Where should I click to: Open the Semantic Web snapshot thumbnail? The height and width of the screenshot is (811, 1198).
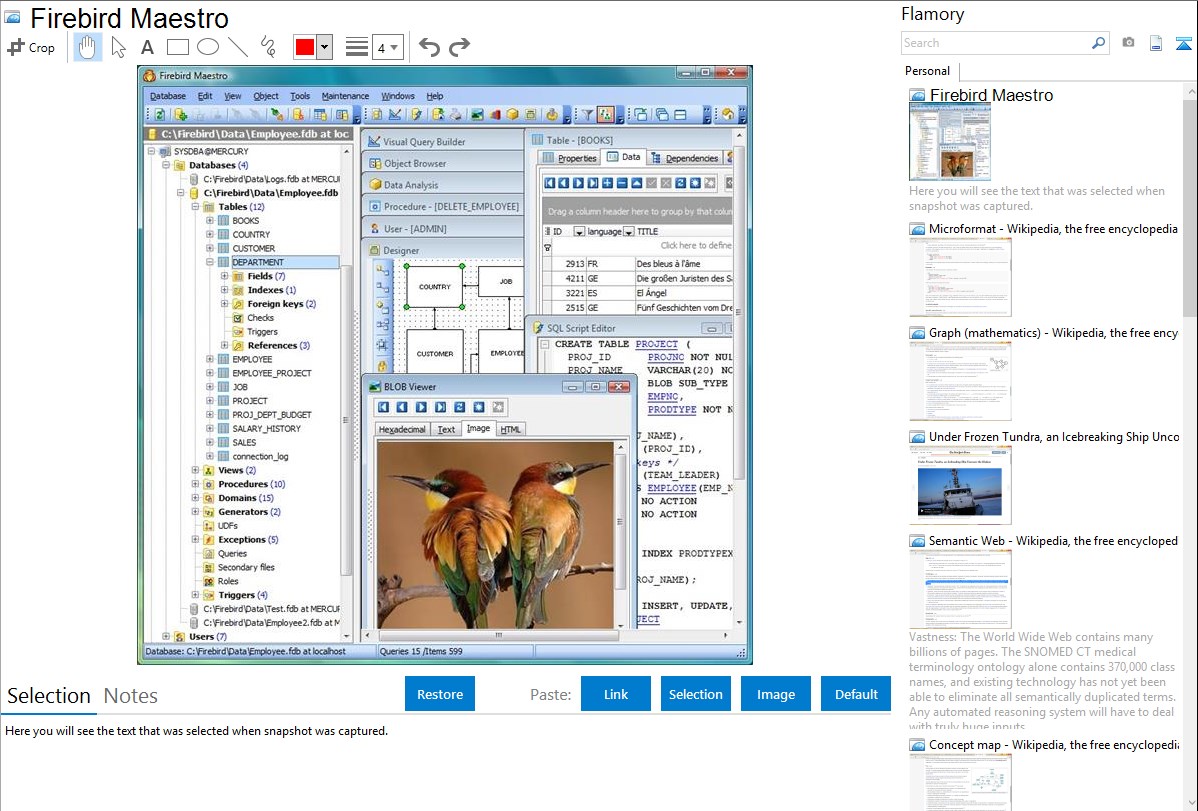point(960,589)
